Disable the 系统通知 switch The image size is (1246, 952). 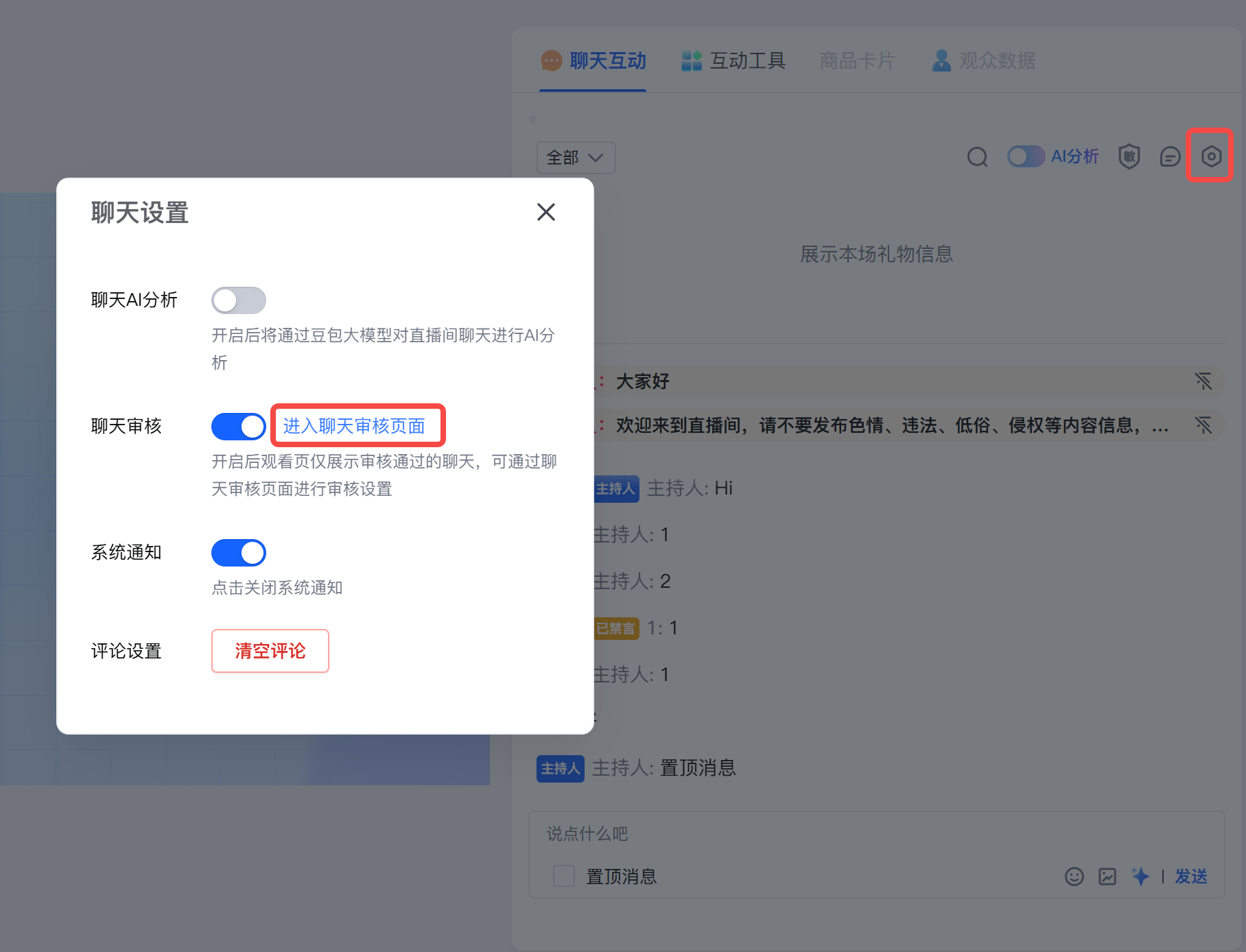[239, 553]
